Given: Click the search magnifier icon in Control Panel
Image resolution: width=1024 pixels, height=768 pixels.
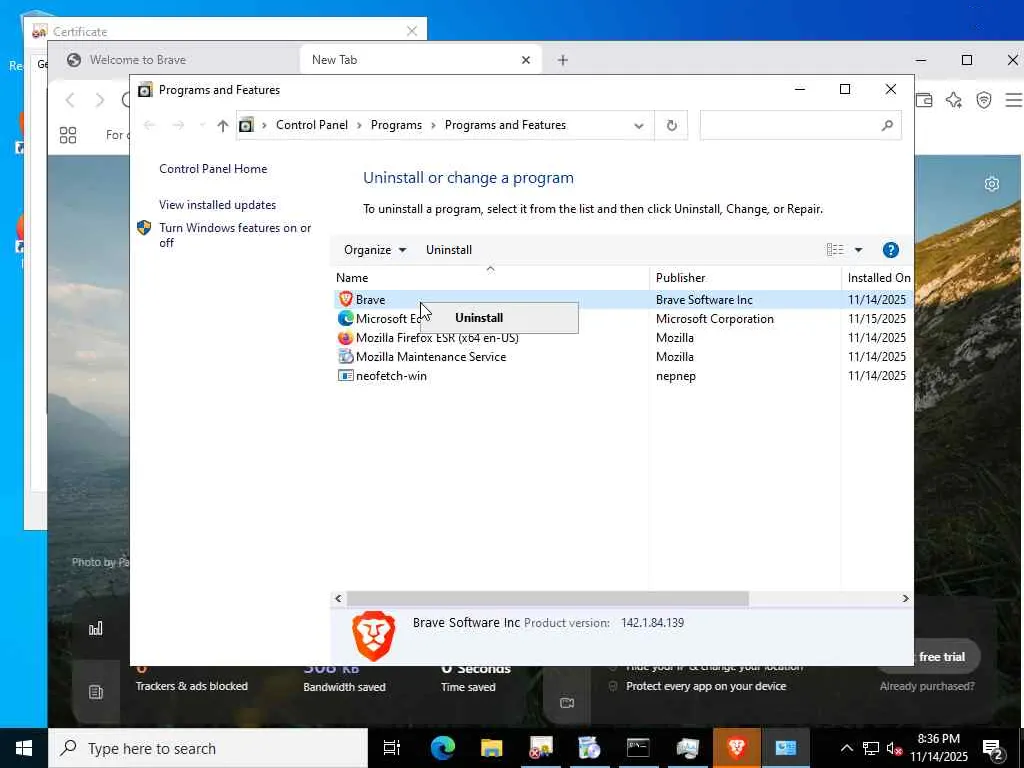Looking at the screenshot, I should click(x=887, y=125).
